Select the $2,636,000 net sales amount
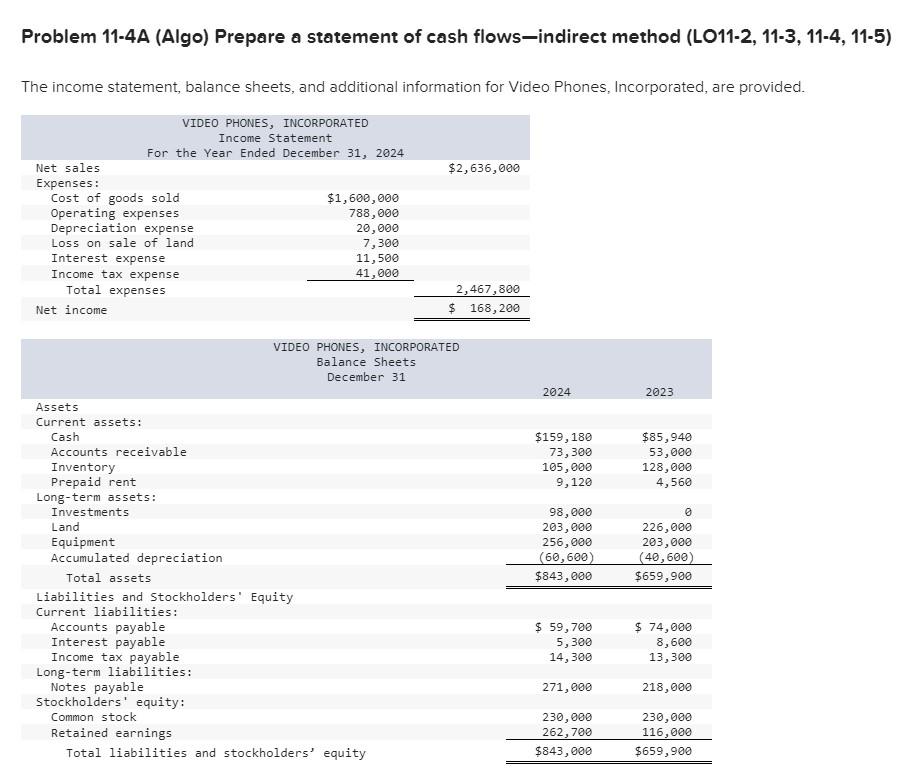Image resolution: width=919 pixels, height=771 pixels. click(485, 168)
